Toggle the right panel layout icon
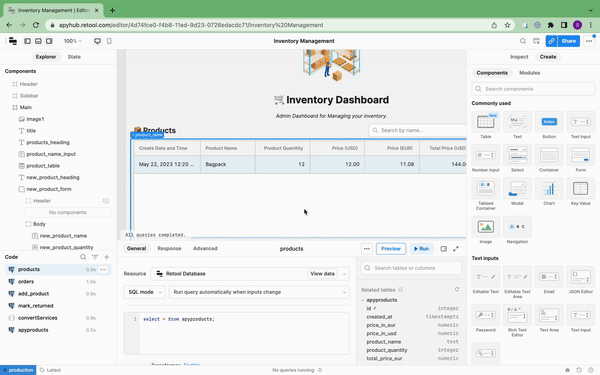This screenshot has height=375, width=600. click(x=49, y=41)
